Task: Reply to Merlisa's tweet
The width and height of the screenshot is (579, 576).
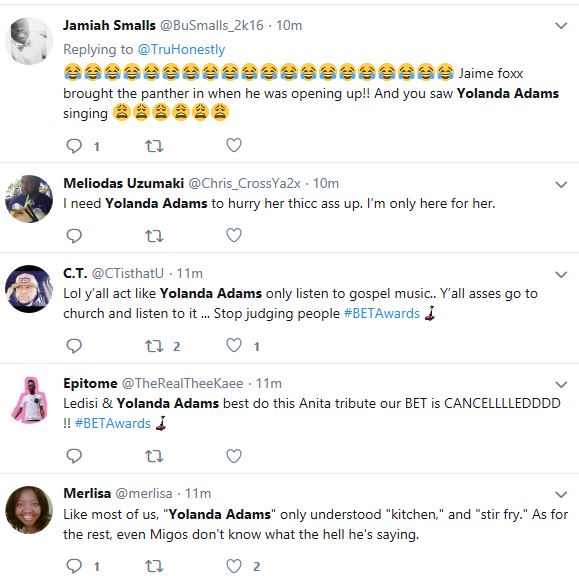Action: click(74, 566)
